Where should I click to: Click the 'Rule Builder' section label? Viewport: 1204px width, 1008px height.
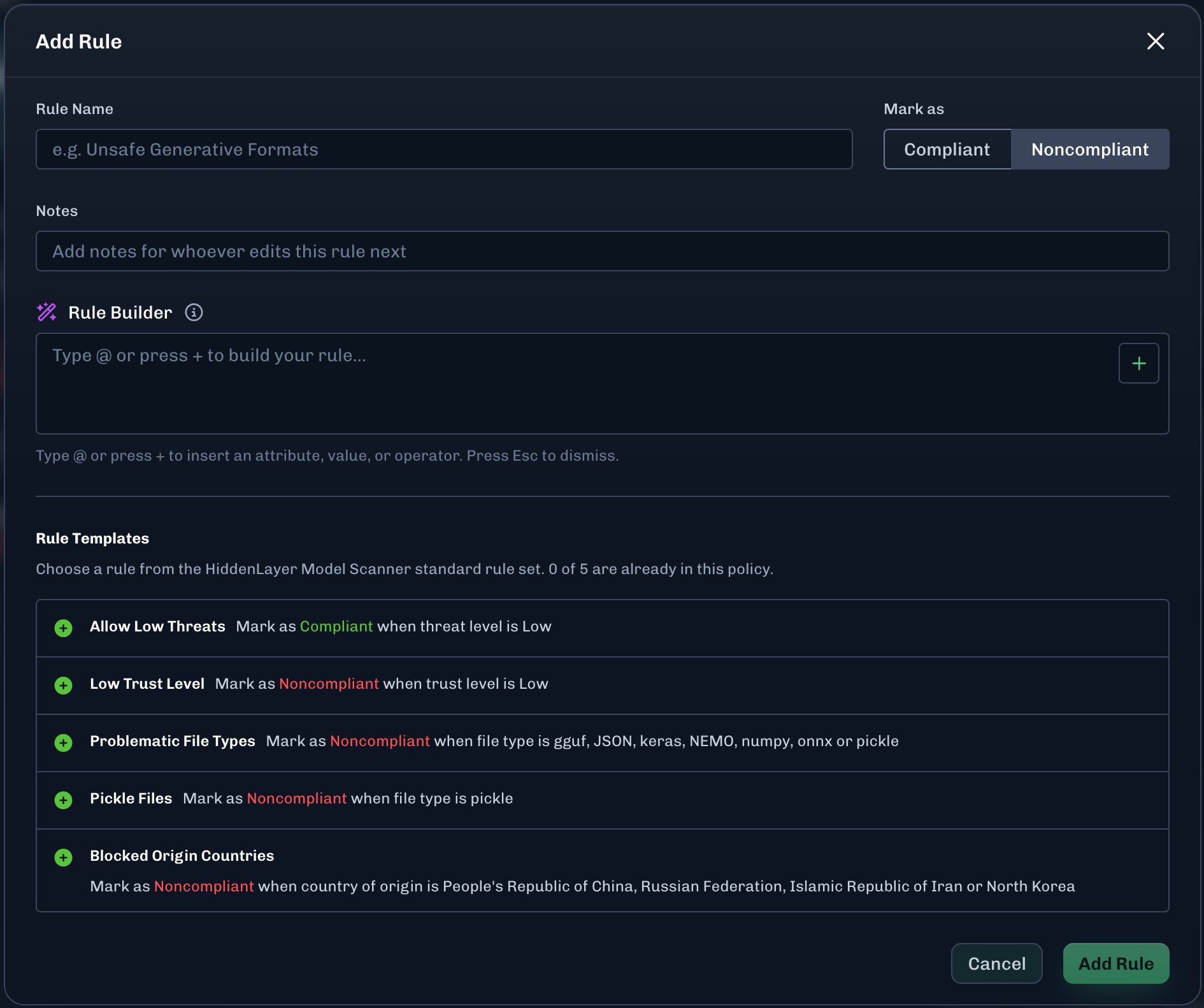(120, 312)
